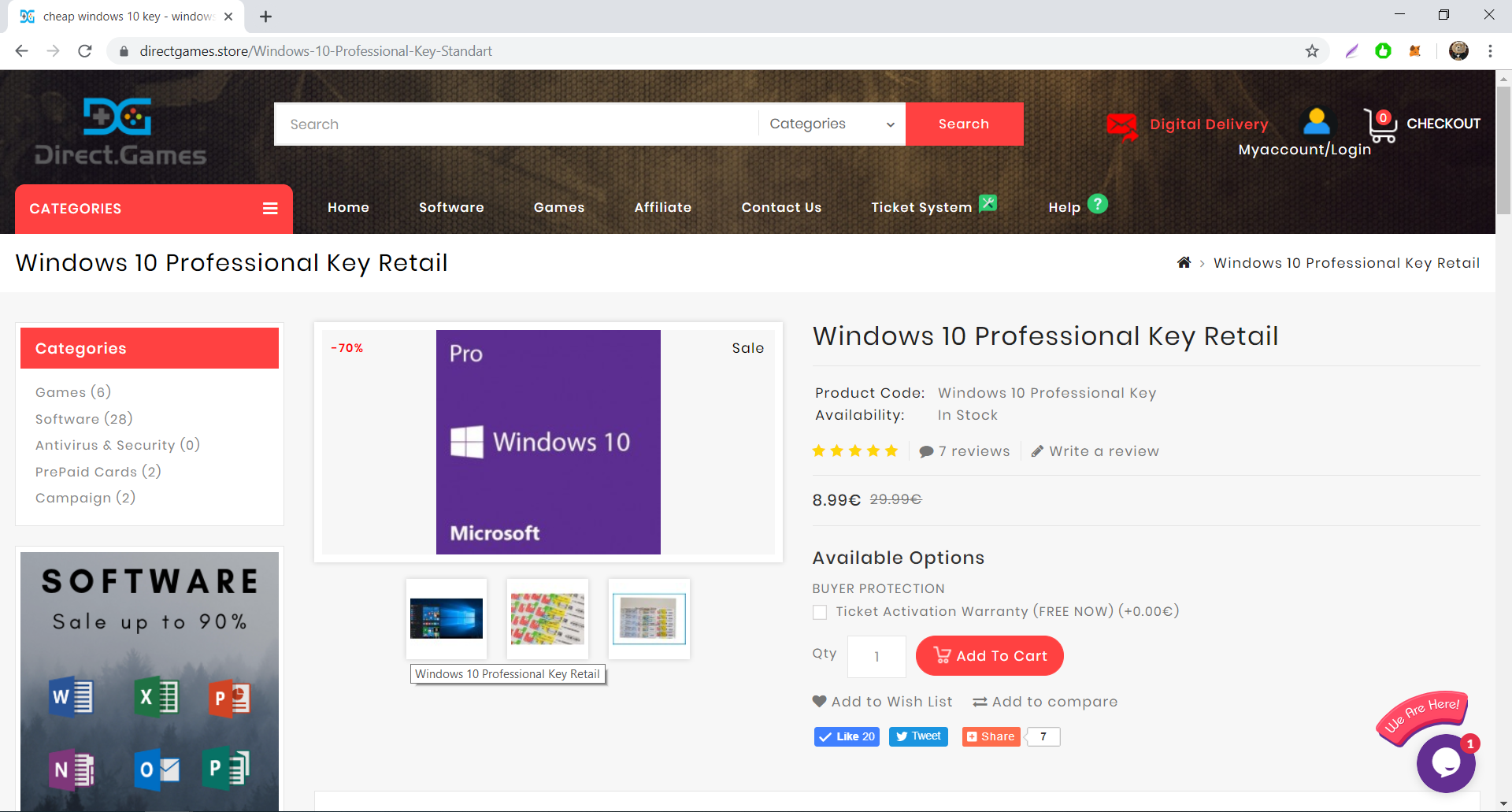
Task: View the Windows desktop thumbnail image
Action: [447, 619]
